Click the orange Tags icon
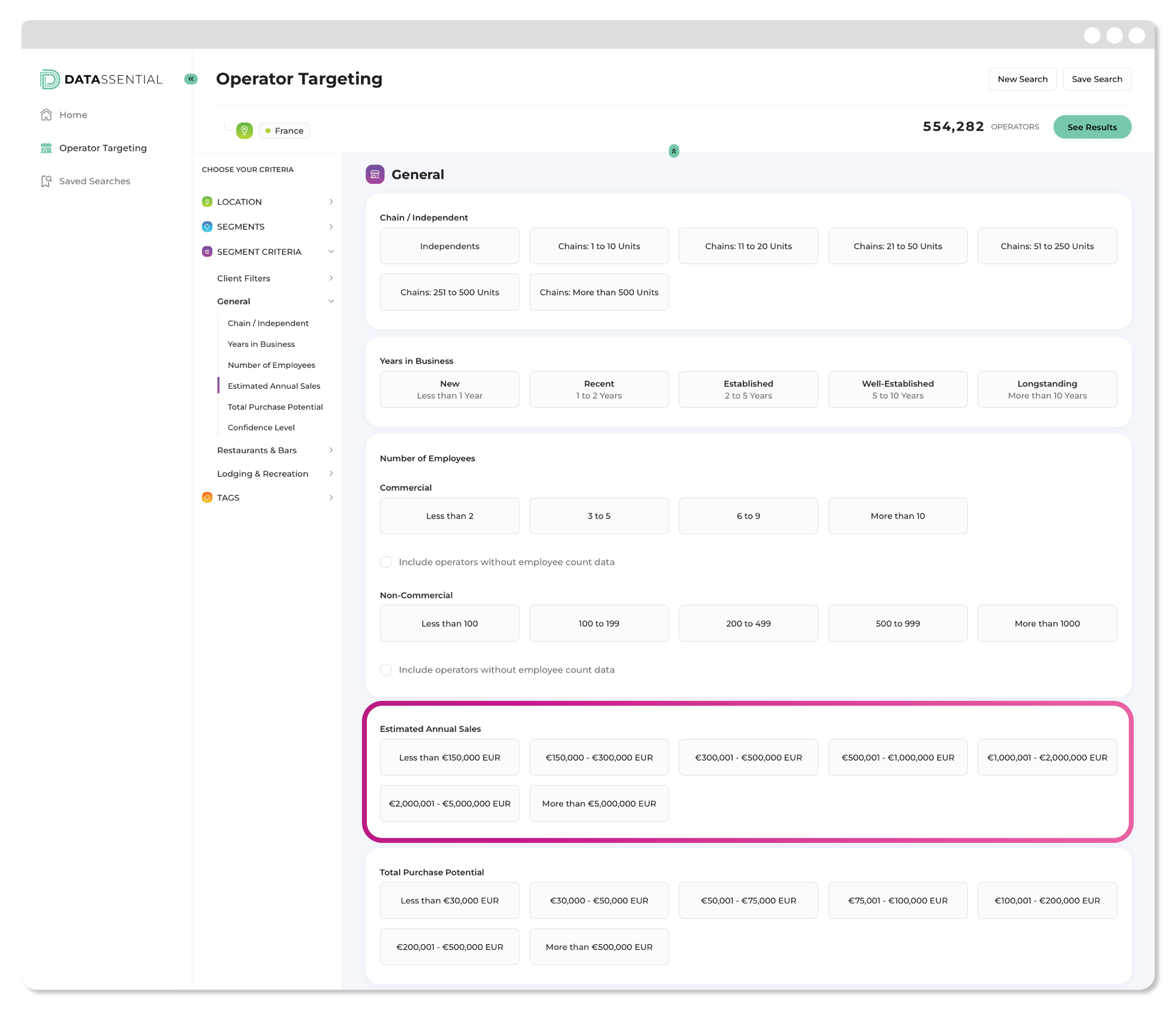Image resolution: width=1176 pixels, height=1010 pixels. point(207,497)
